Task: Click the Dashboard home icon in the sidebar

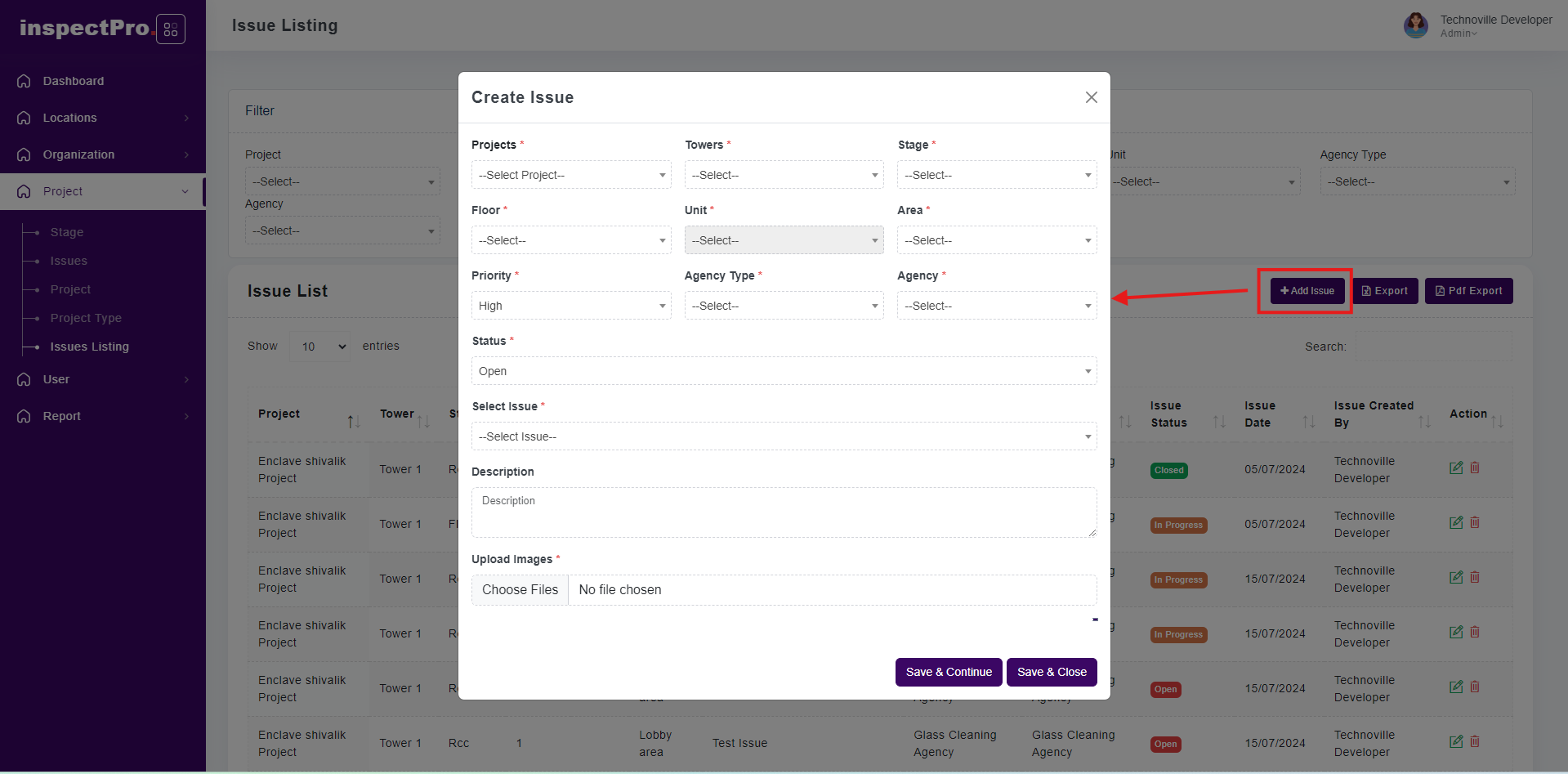Action: (x=24, y=81)
